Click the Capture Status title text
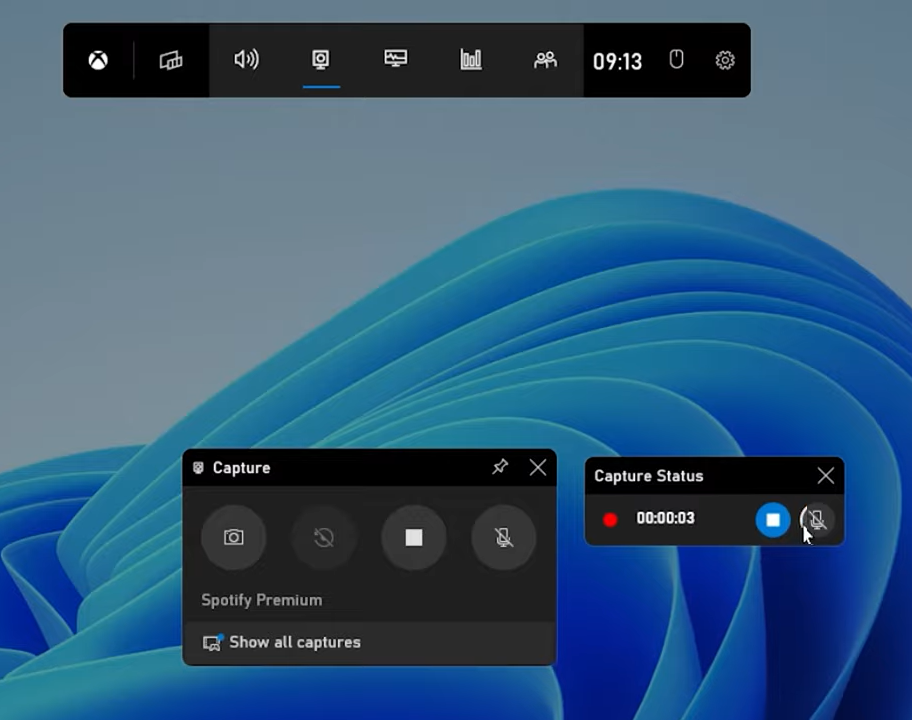 [649, 476]
